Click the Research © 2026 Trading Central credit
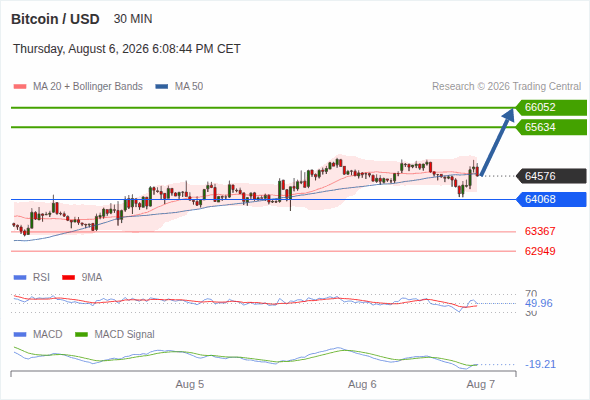 506,87
